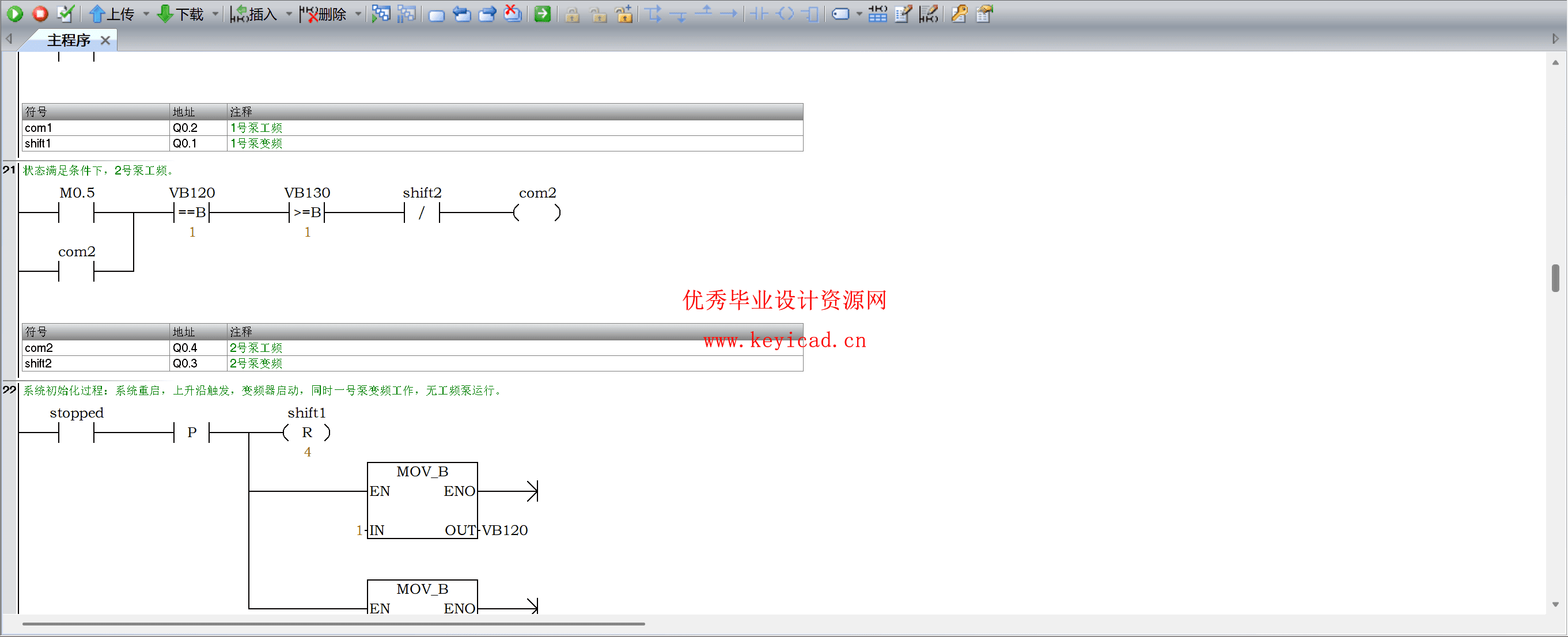Click the 下载 download button
The image size is (1568, 637).
(181, 13)
